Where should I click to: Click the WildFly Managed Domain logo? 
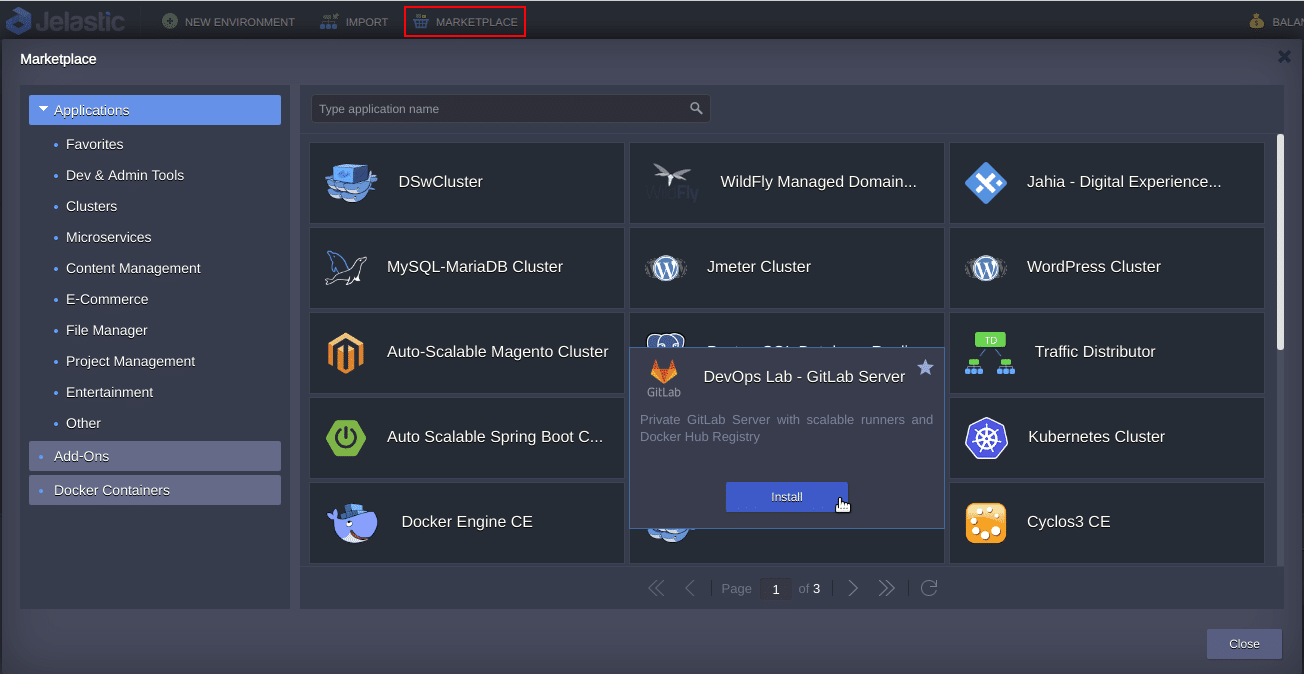pyautogui.click(x=672, y=182)
